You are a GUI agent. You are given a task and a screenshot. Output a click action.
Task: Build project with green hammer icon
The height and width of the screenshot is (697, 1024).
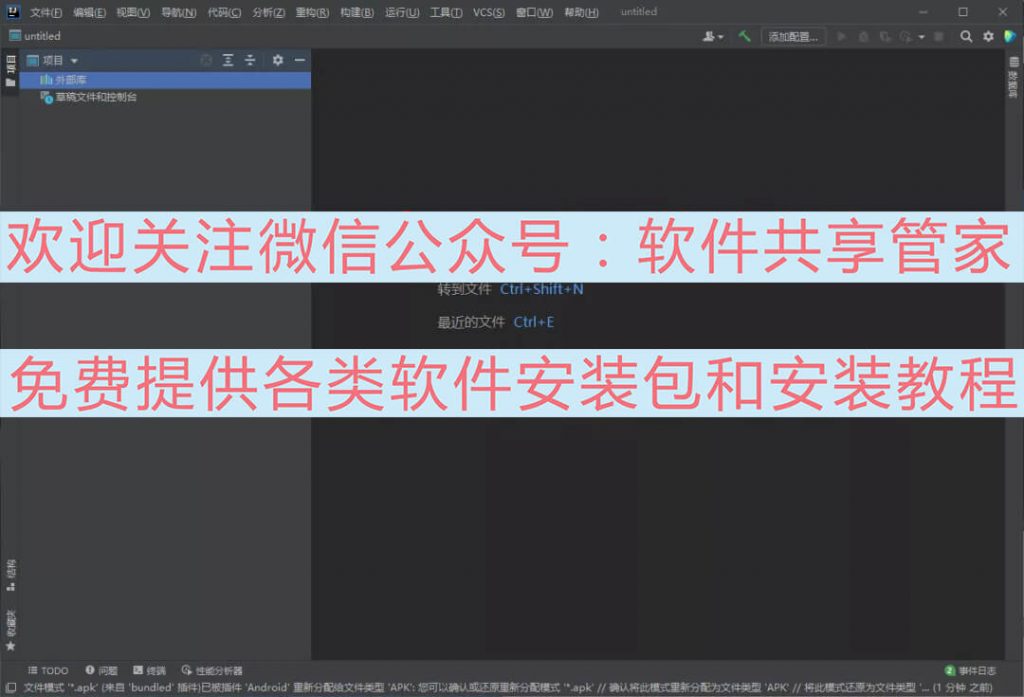click(744, 36)
